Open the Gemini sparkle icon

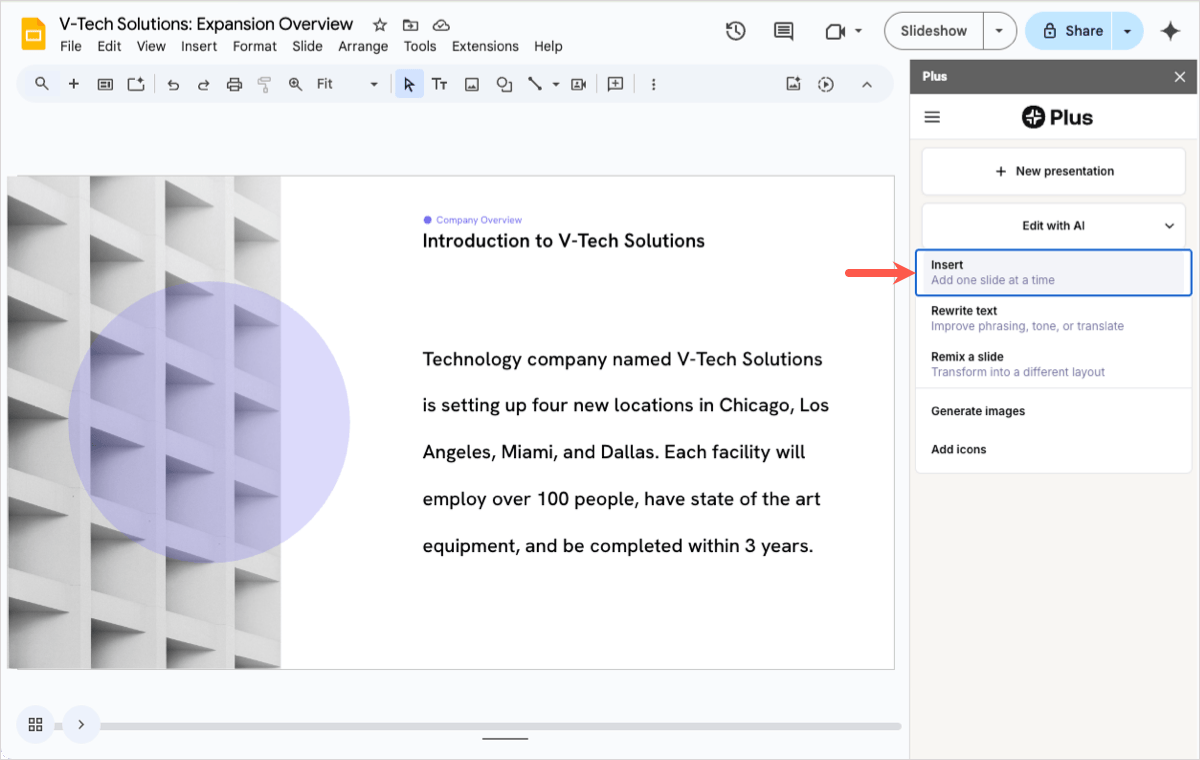(1170, 31)
